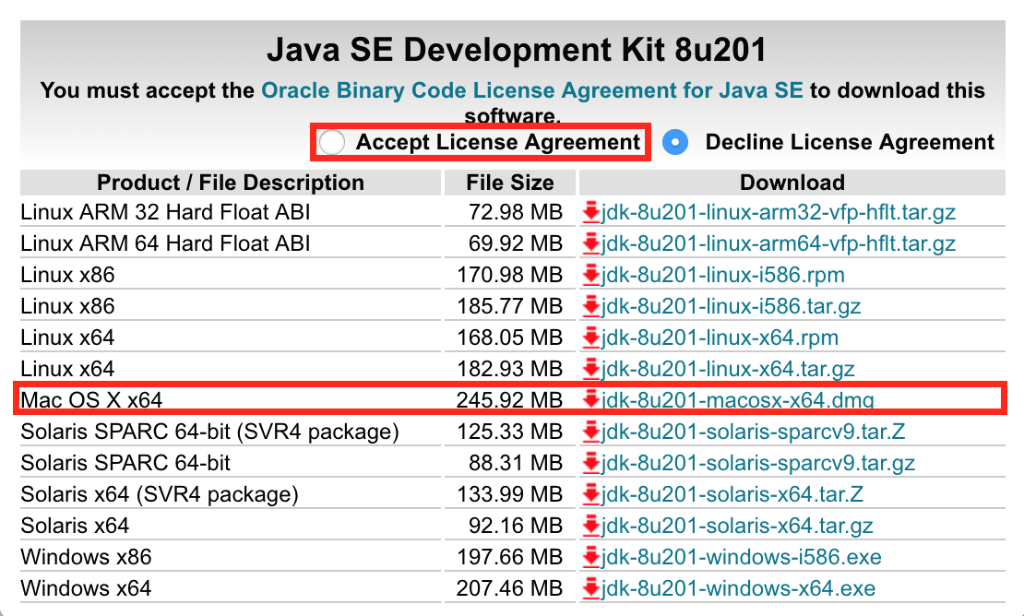Click the Linux ARM 32 Hard Float ABI text
This screenshot has height=616, width=1024.
(165, 212)
